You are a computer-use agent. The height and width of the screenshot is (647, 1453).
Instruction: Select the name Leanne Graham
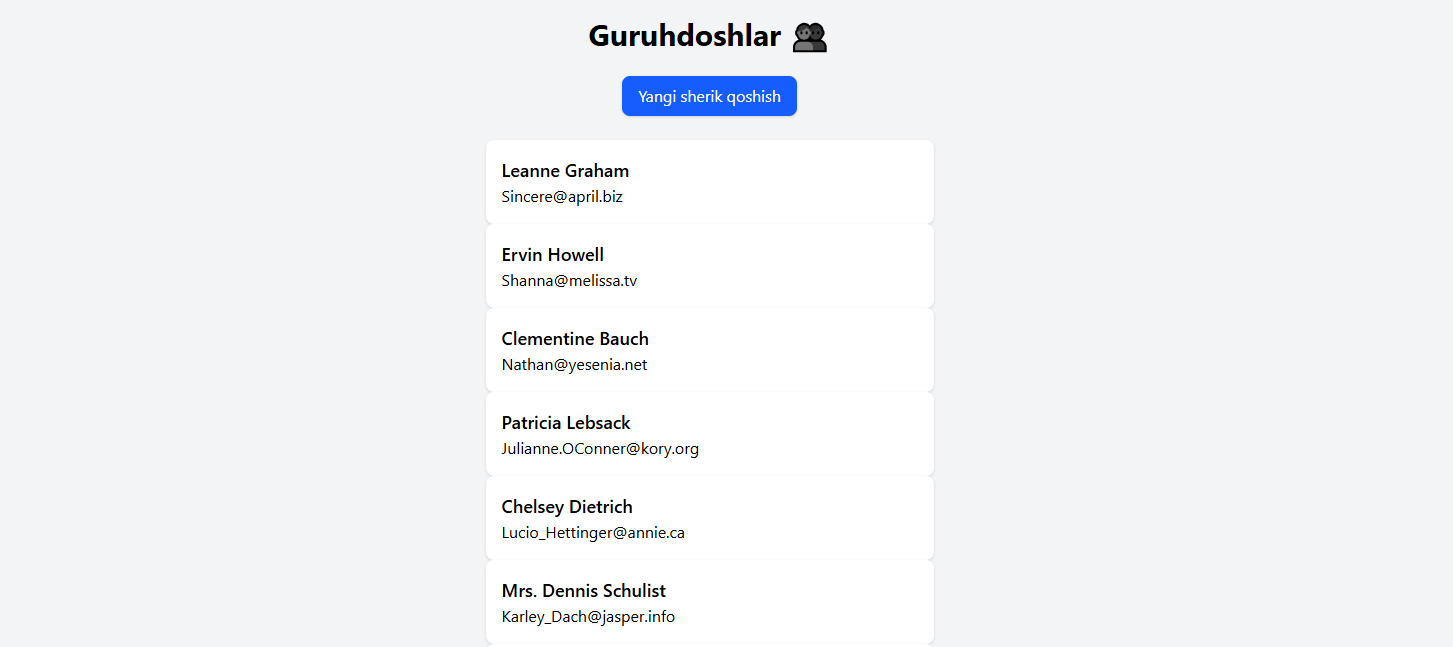[x=565, y=171]
